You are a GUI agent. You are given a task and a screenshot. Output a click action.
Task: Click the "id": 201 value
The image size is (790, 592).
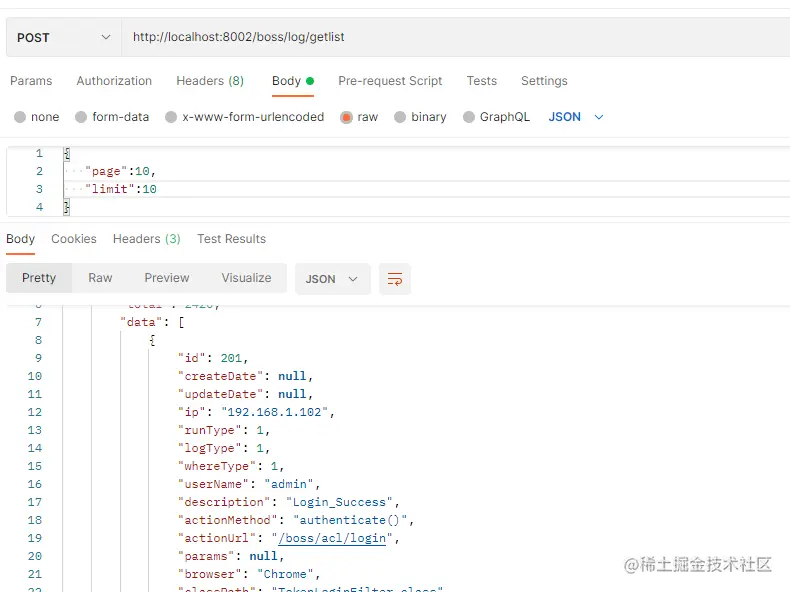[231, 358]
